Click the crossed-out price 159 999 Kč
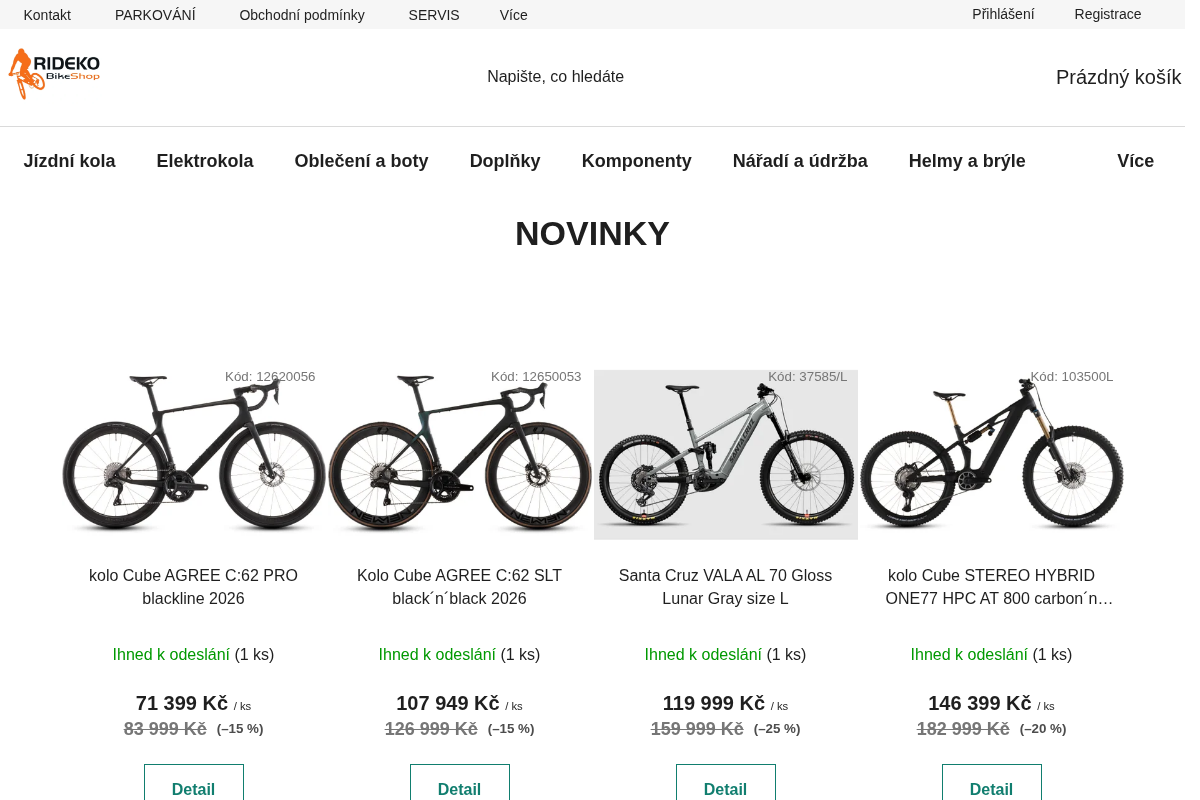The image size is (1200, 800). click(697, 729)
